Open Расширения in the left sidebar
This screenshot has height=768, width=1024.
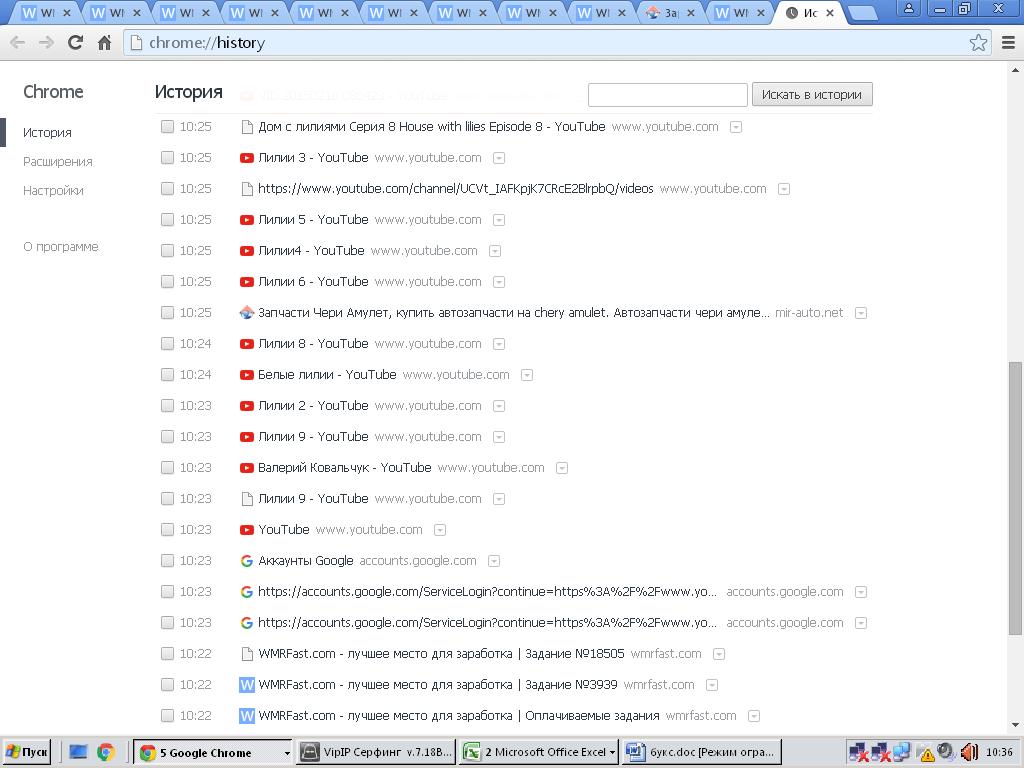57,161
